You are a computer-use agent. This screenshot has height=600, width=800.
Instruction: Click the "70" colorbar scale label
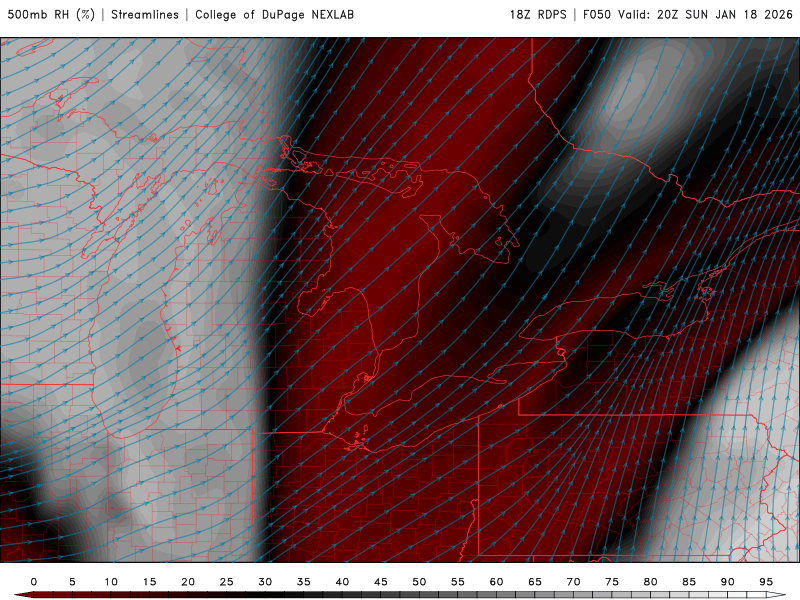tap(573, 582)
